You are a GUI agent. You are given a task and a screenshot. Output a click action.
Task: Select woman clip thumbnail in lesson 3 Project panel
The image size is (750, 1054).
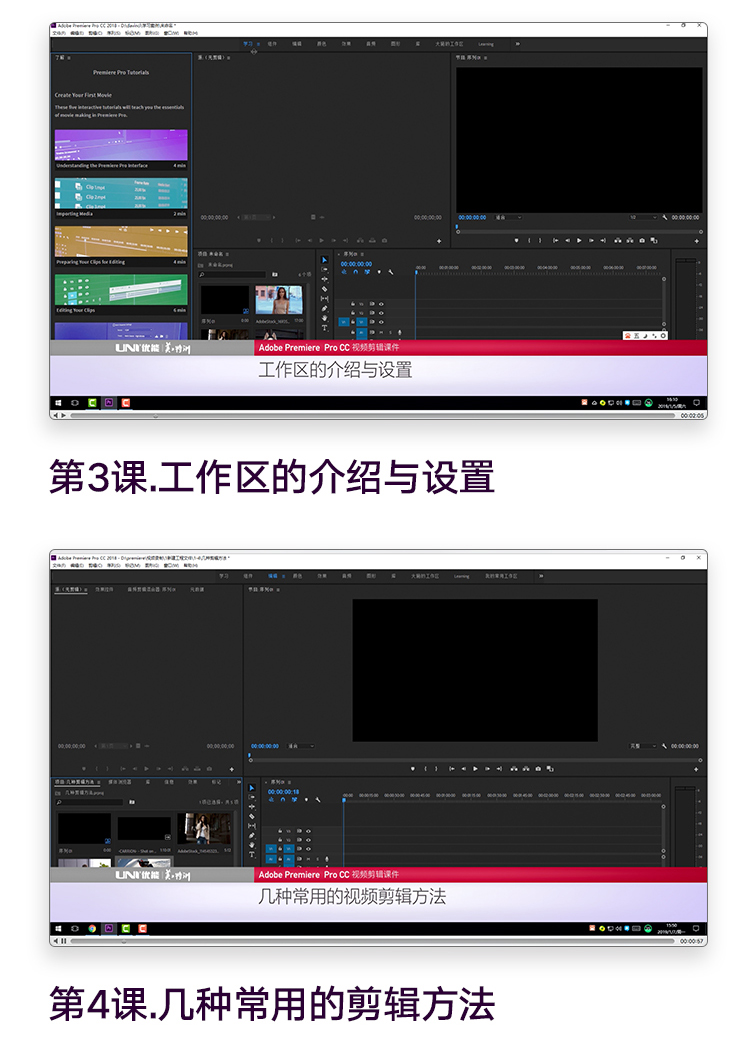click(279, 299)
